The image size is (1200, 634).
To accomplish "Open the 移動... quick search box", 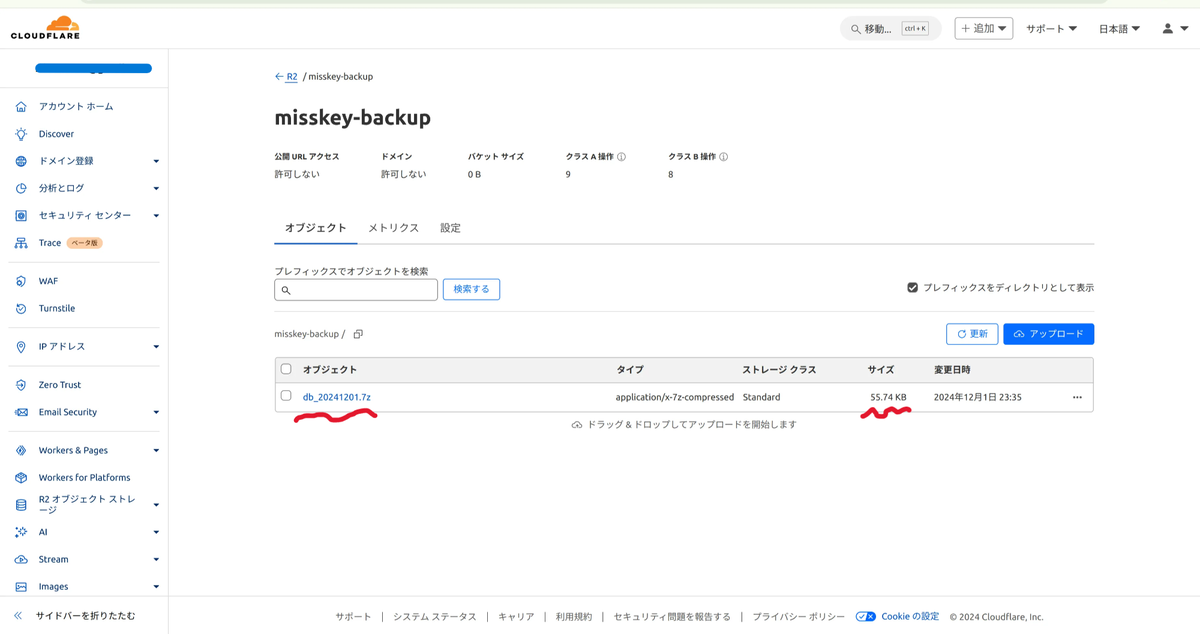I will [x=891, y=29].
